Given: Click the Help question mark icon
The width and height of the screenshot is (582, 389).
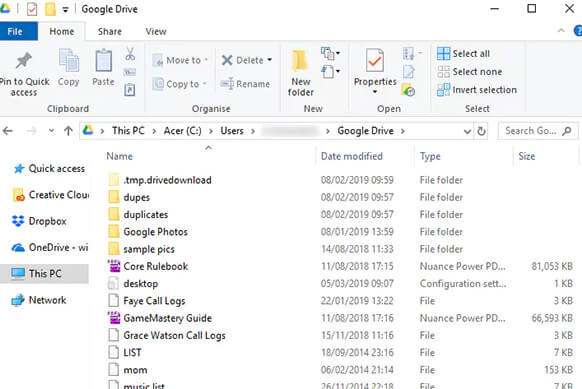Looking at the screenshot, I should click(x=578, y=31).
